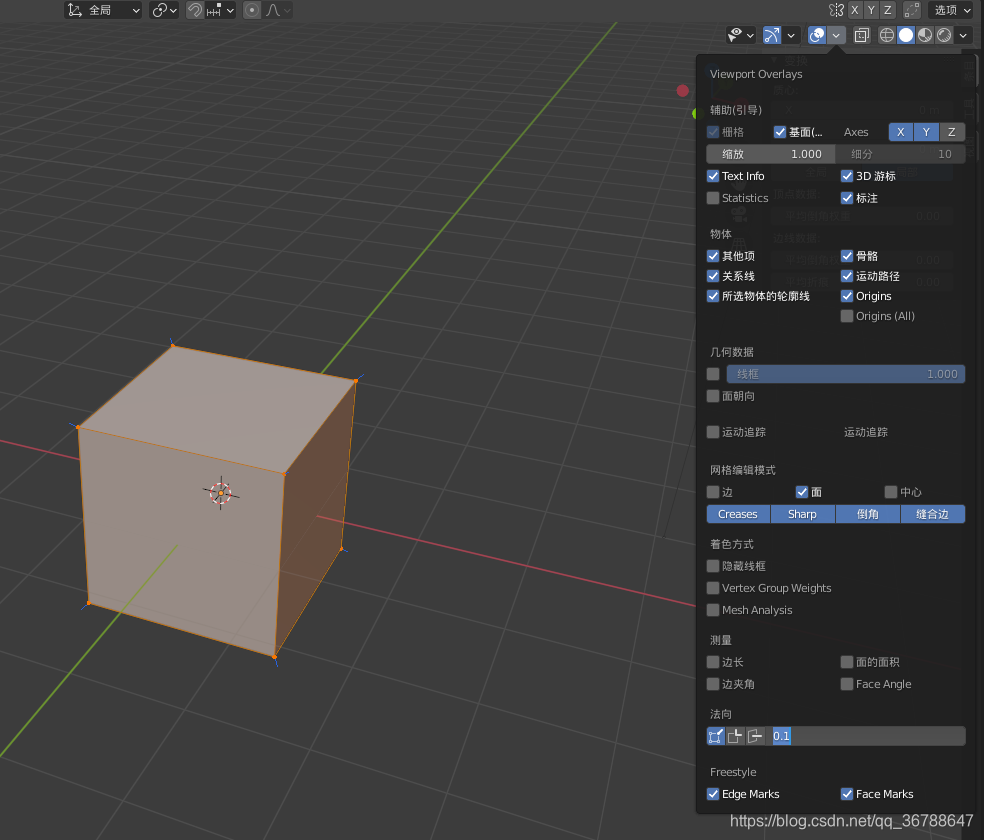
Task: Click the face normals display icon
Action: [x=756, y=736]
